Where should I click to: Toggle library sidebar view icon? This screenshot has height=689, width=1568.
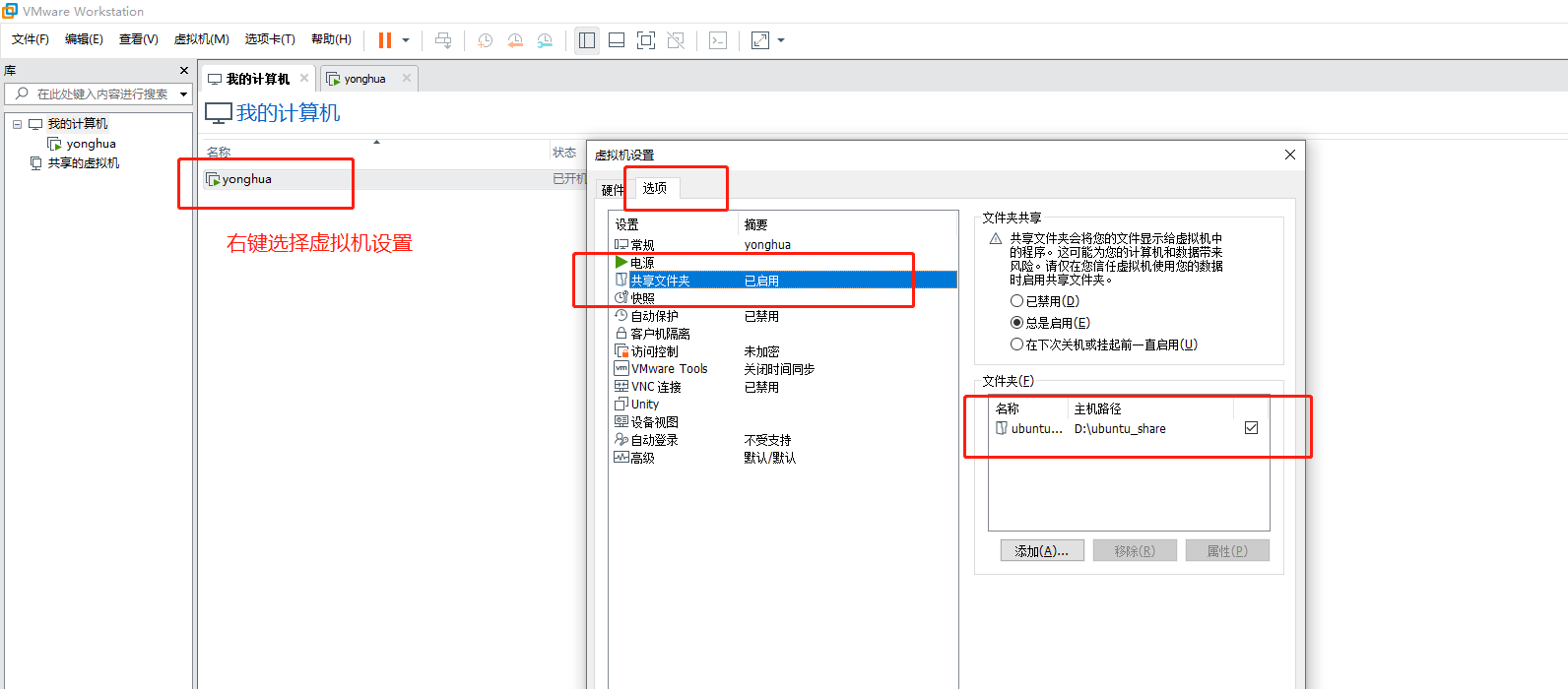[x=587, y=40]
